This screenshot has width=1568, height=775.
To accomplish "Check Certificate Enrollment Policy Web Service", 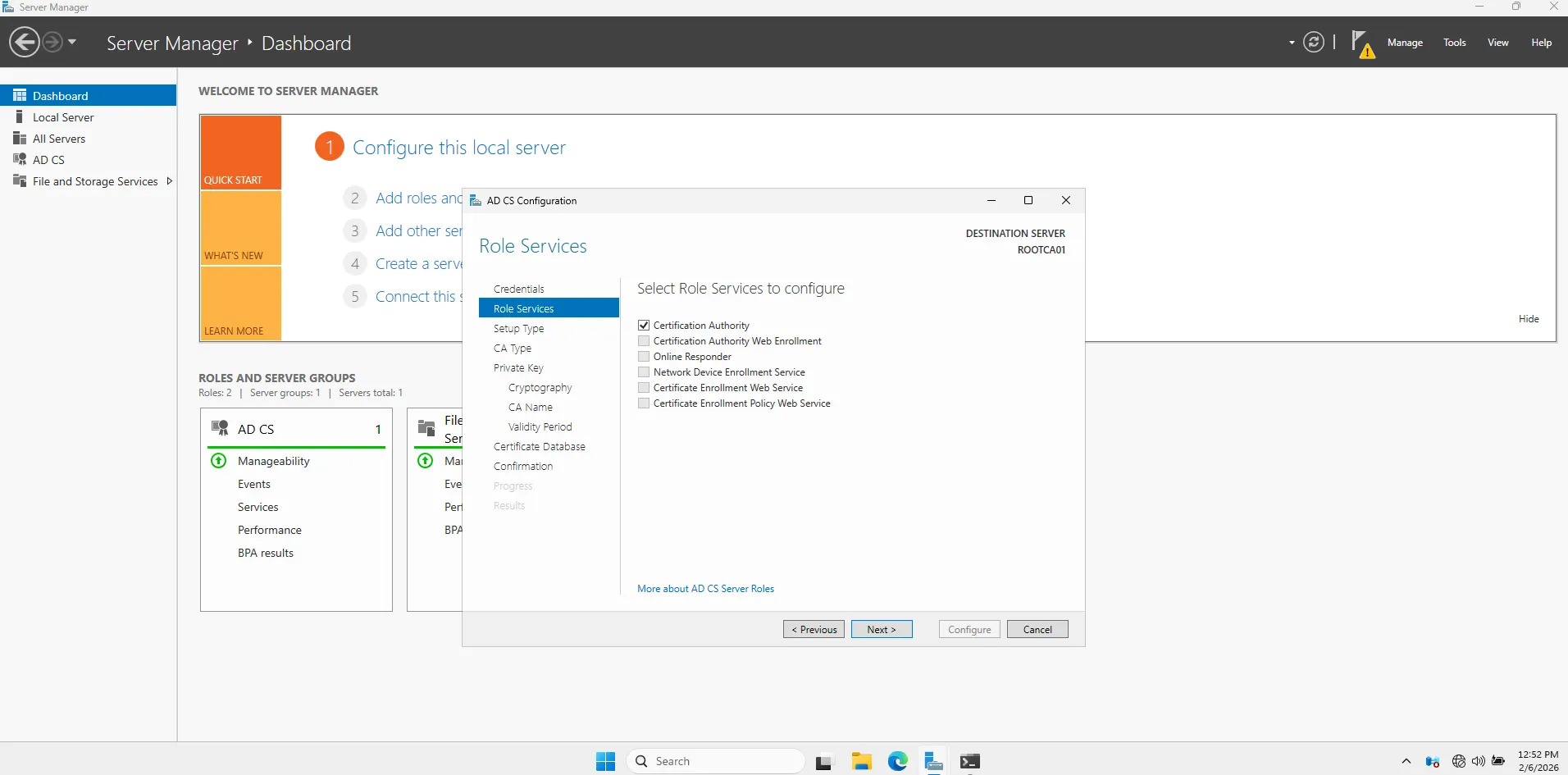I will tap(644, 403).
